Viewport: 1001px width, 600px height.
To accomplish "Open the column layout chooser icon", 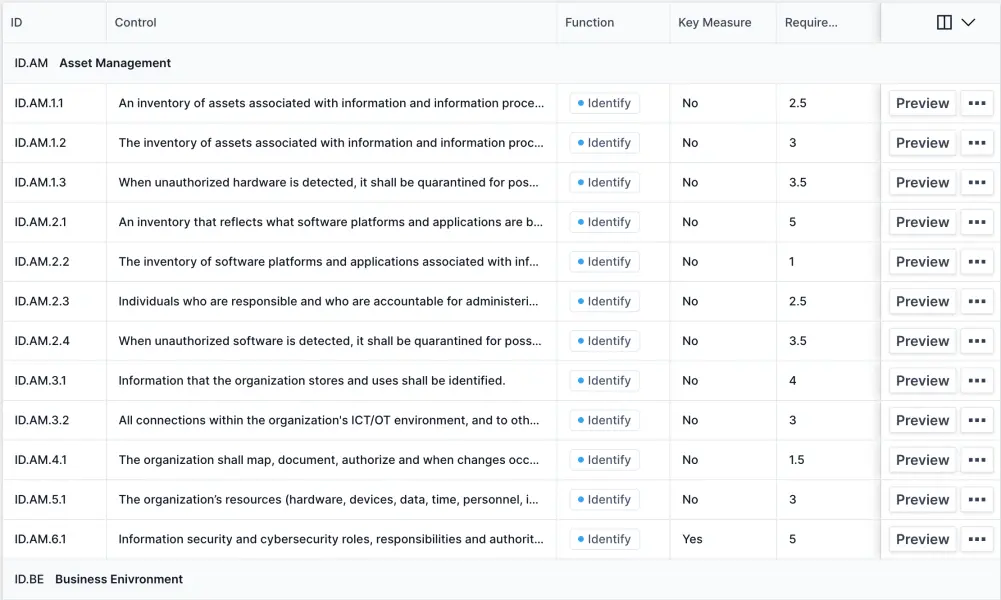I will 943,22.
